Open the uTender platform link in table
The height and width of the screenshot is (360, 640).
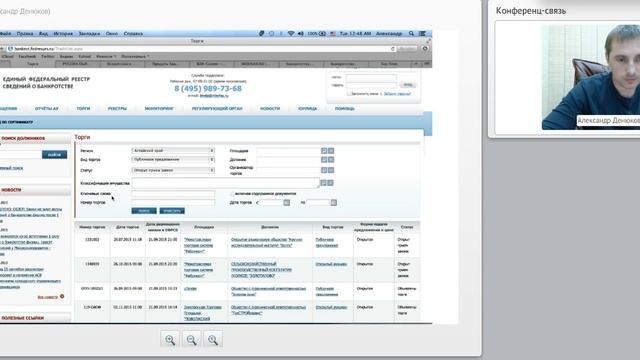[190, 289]
